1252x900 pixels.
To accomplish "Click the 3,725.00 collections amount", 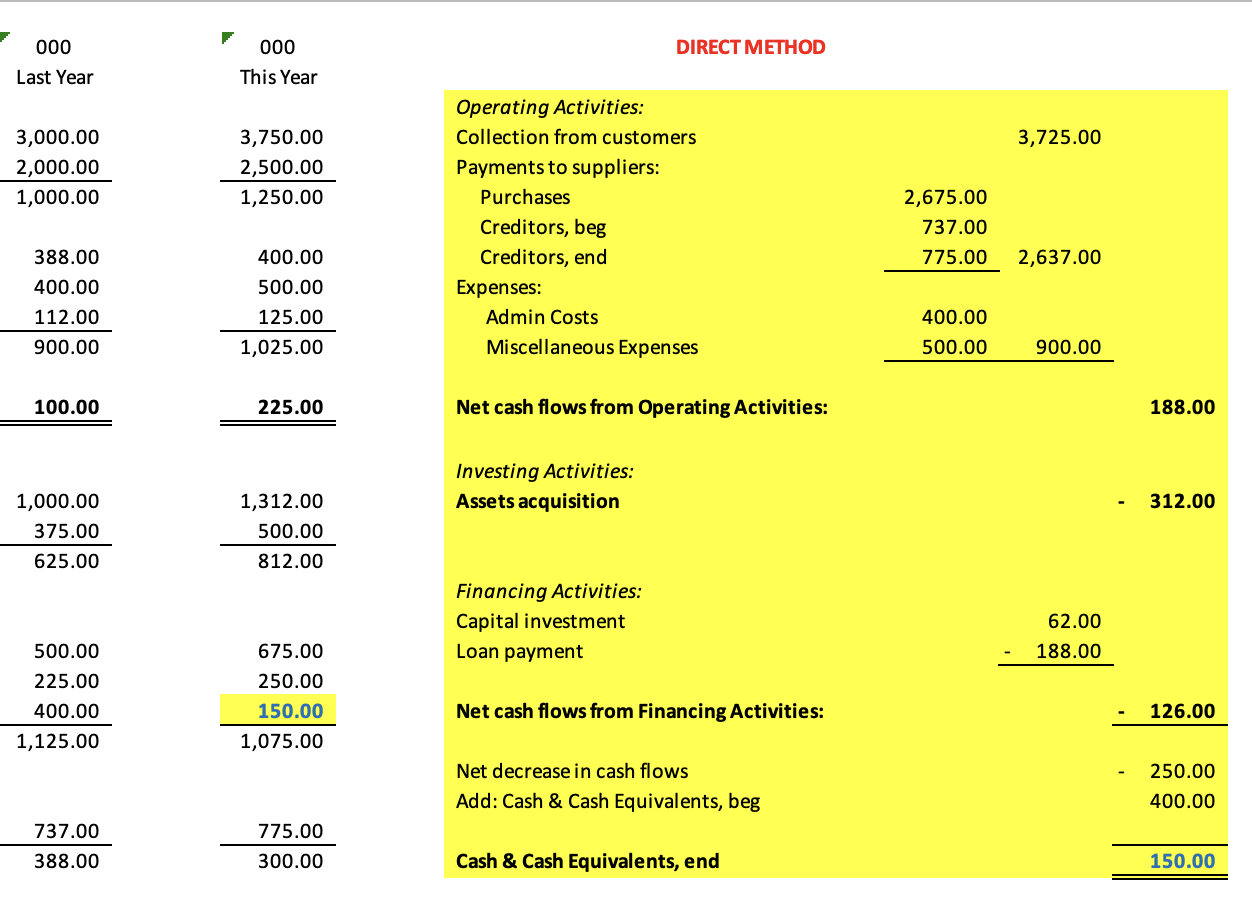I will point(1059,137).
